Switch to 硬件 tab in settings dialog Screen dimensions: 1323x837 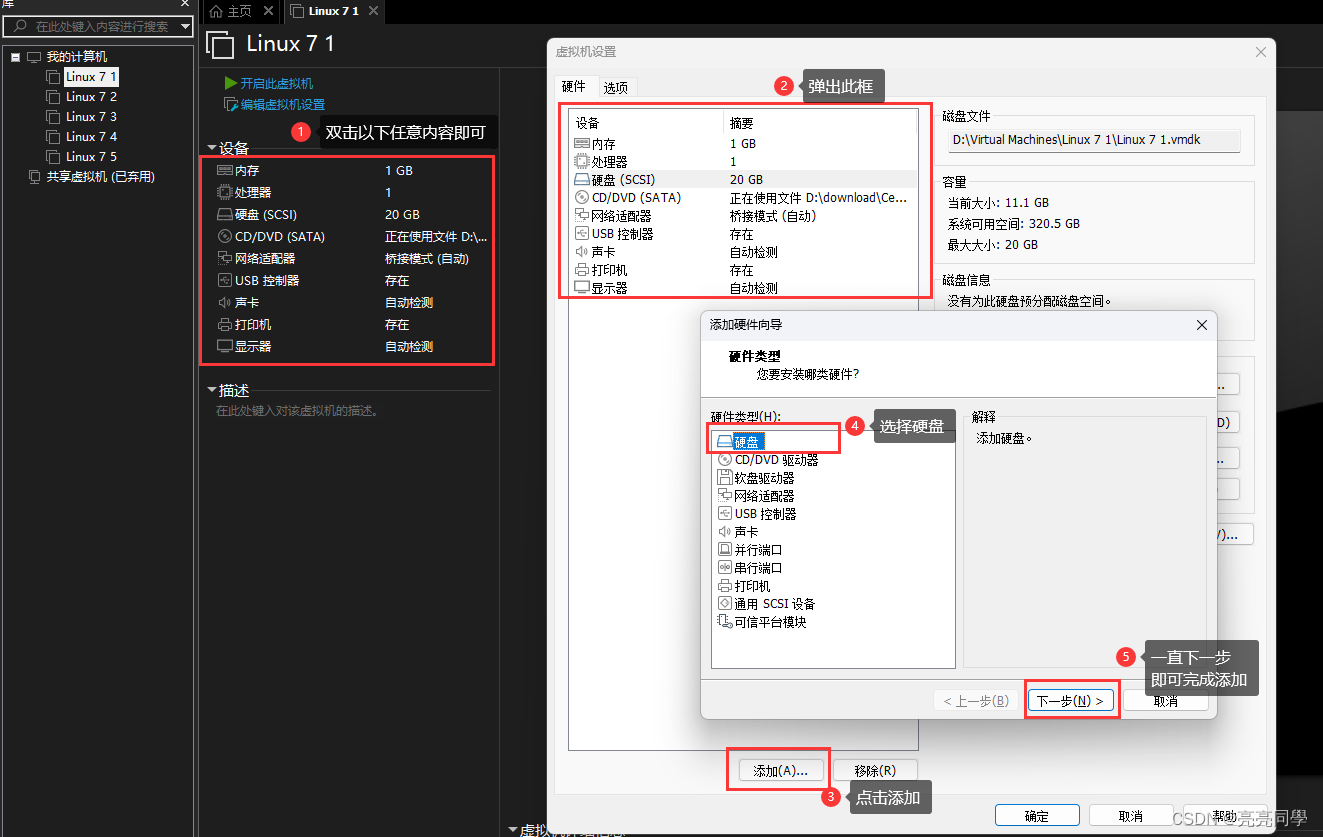tap(574, 87)
